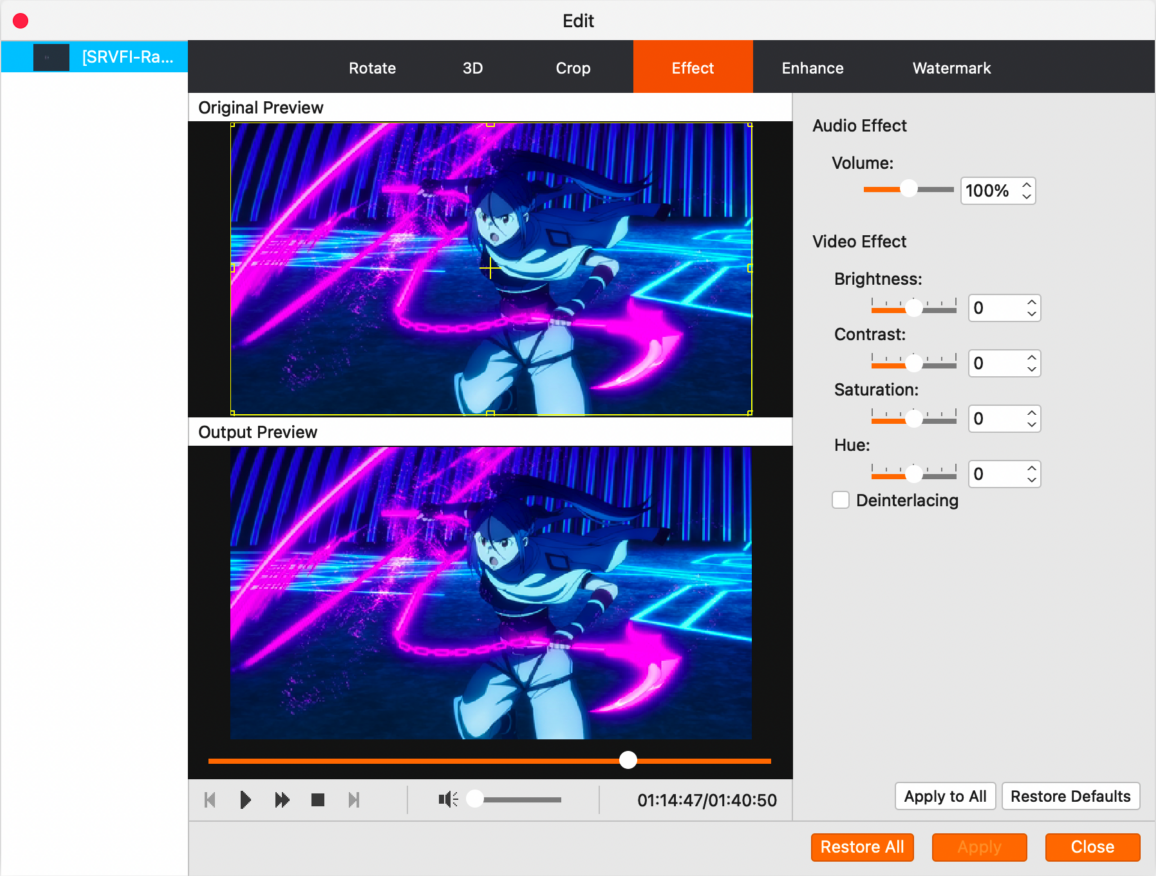
Task: Skip to next frame icon
Action: pyautogui.click(x=354, y=800)
